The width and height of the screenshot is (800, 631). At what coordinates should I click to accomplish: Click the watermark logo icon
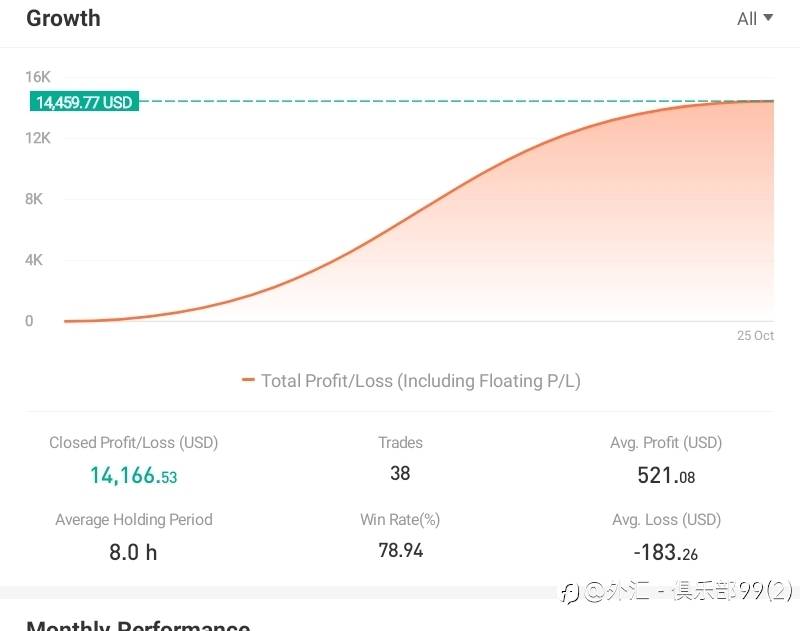(569, 592)
